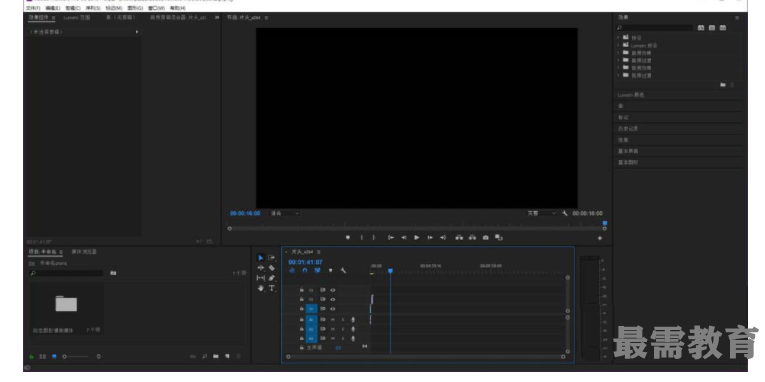
Task: Step forward one frame
Action: click(430, 238)
